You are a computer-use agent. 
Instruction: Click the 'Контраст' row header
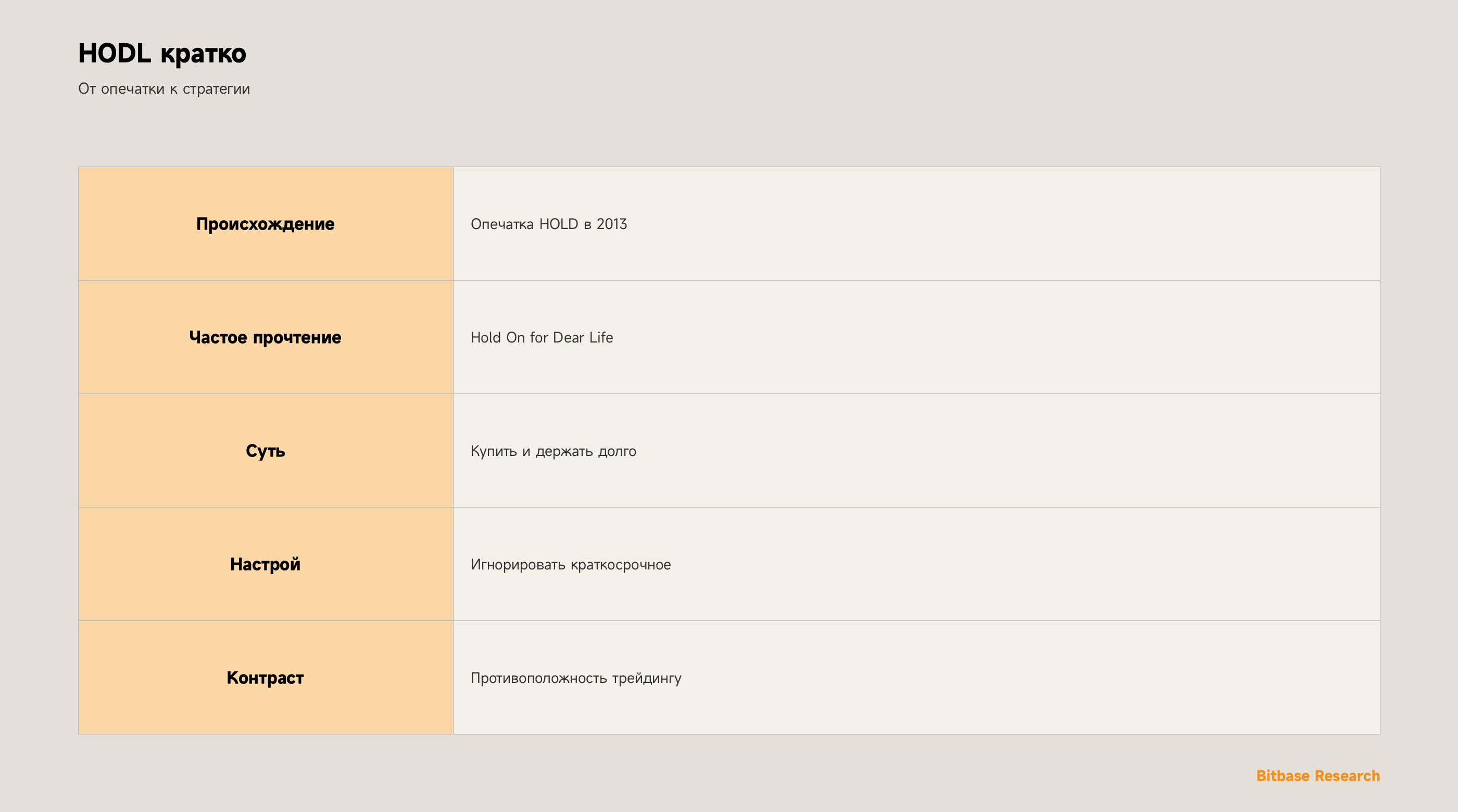[266, 677]
